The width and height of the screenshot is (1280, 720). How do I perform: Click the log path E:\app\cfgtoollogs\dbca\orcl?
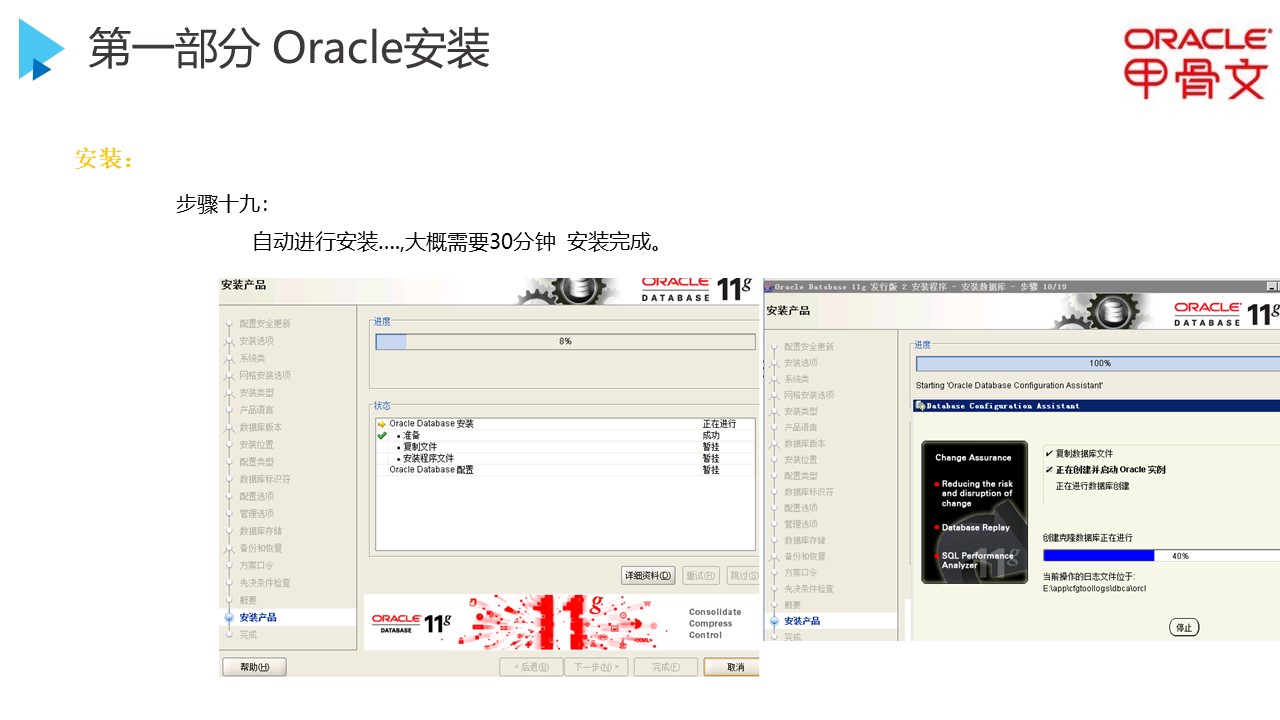point(1094,588)
